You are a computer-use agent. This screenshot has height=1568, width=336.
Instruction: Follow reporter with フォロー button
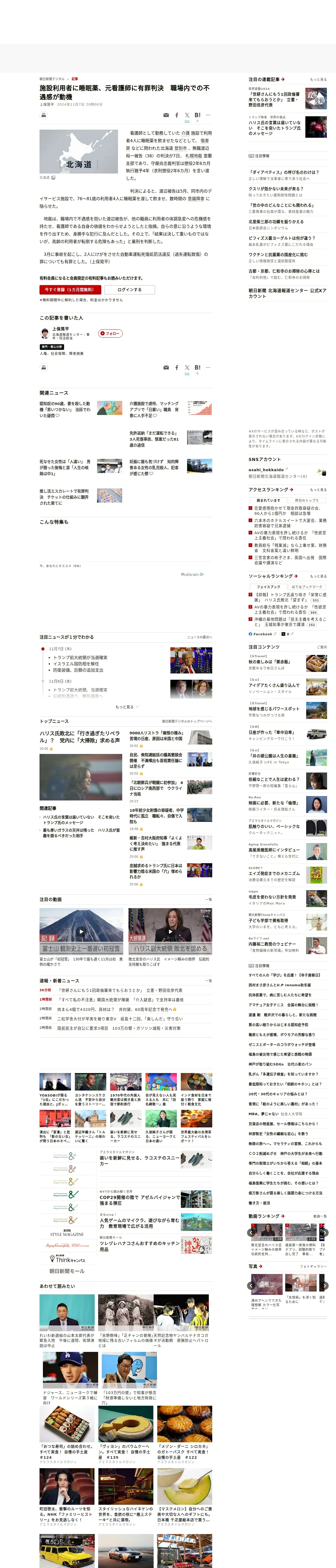110,333
